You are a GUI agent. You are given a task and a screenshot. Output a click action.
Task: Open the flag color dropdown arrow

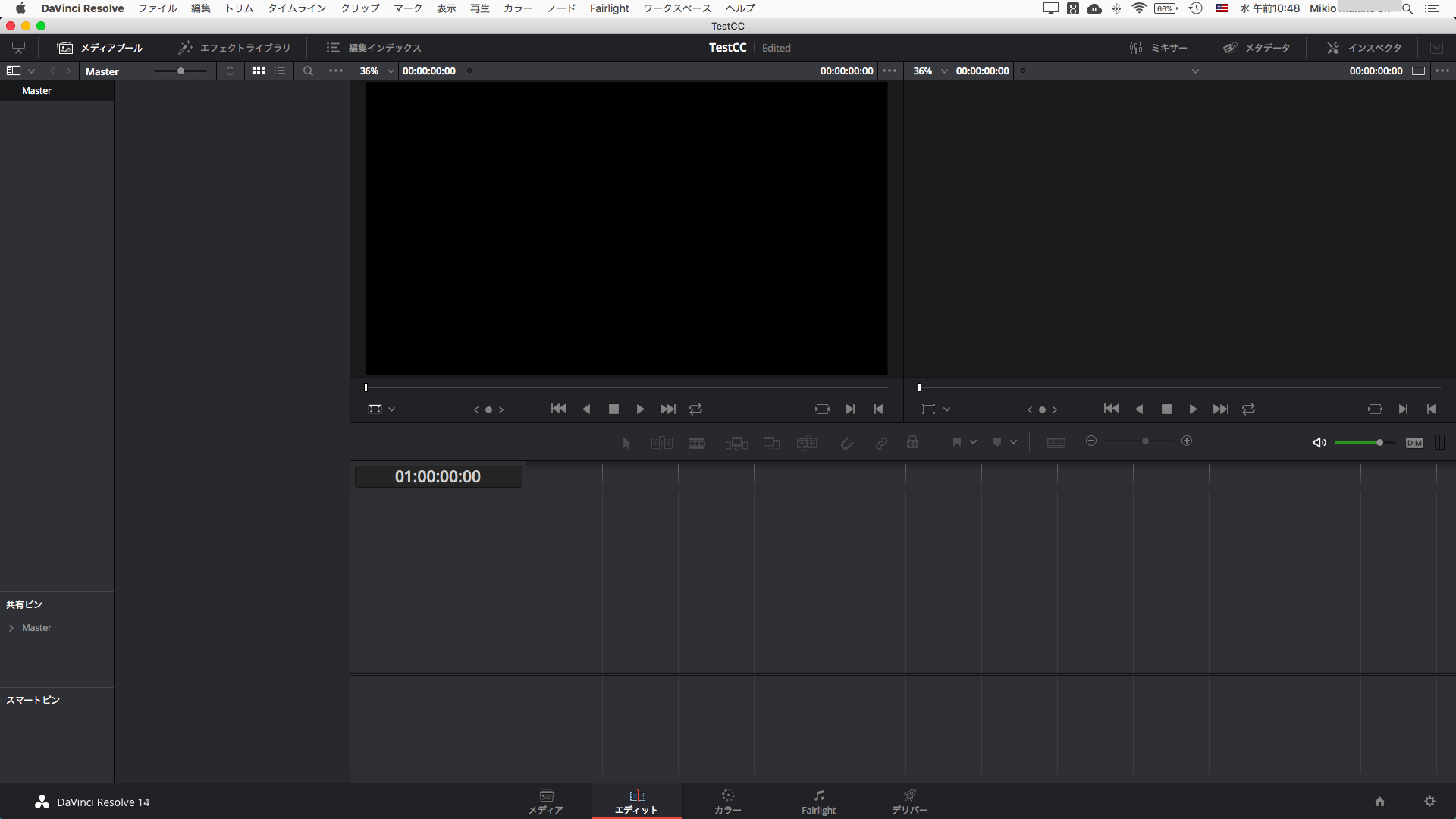click(x=973, y=442)
